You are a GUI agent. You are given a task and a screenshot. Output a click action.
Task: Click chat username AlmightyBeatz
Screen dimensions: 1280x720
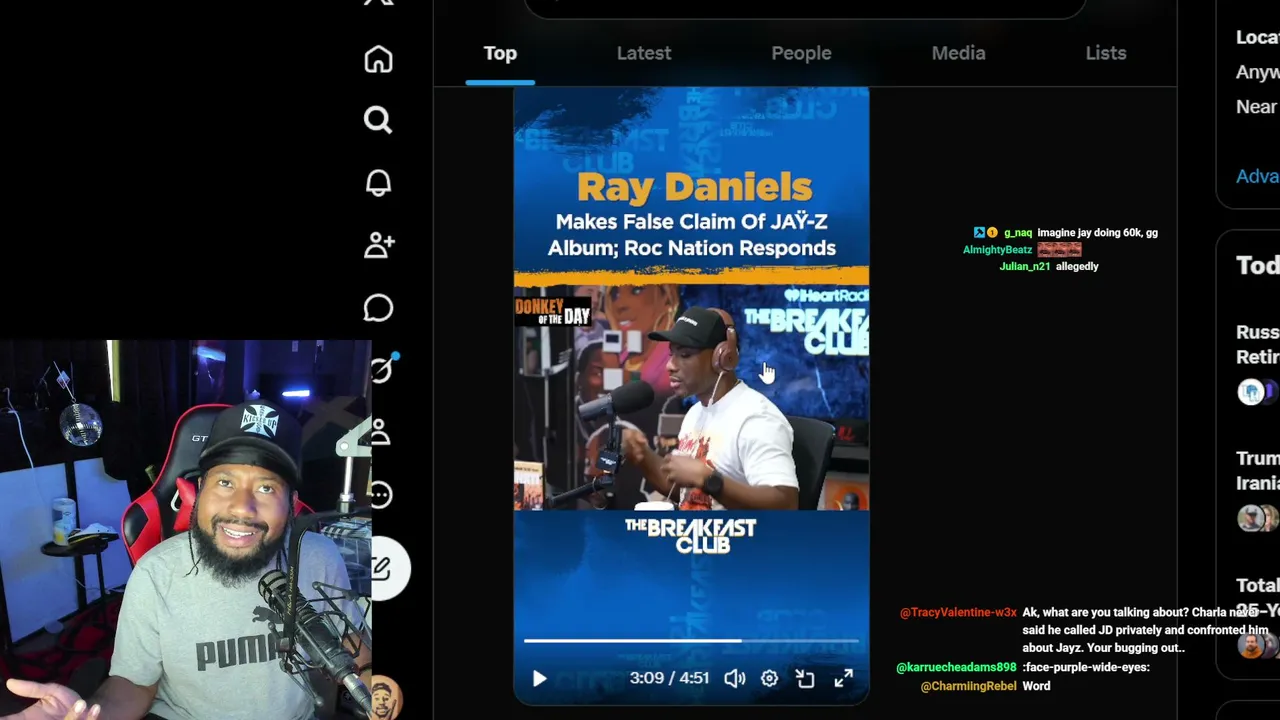[x=997, y=250]
